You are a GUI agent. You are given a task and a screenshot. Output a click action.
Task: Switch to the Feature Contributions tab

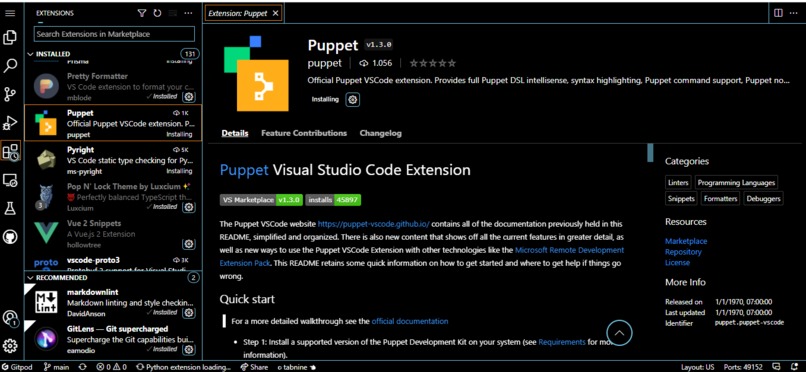[304, 133]
